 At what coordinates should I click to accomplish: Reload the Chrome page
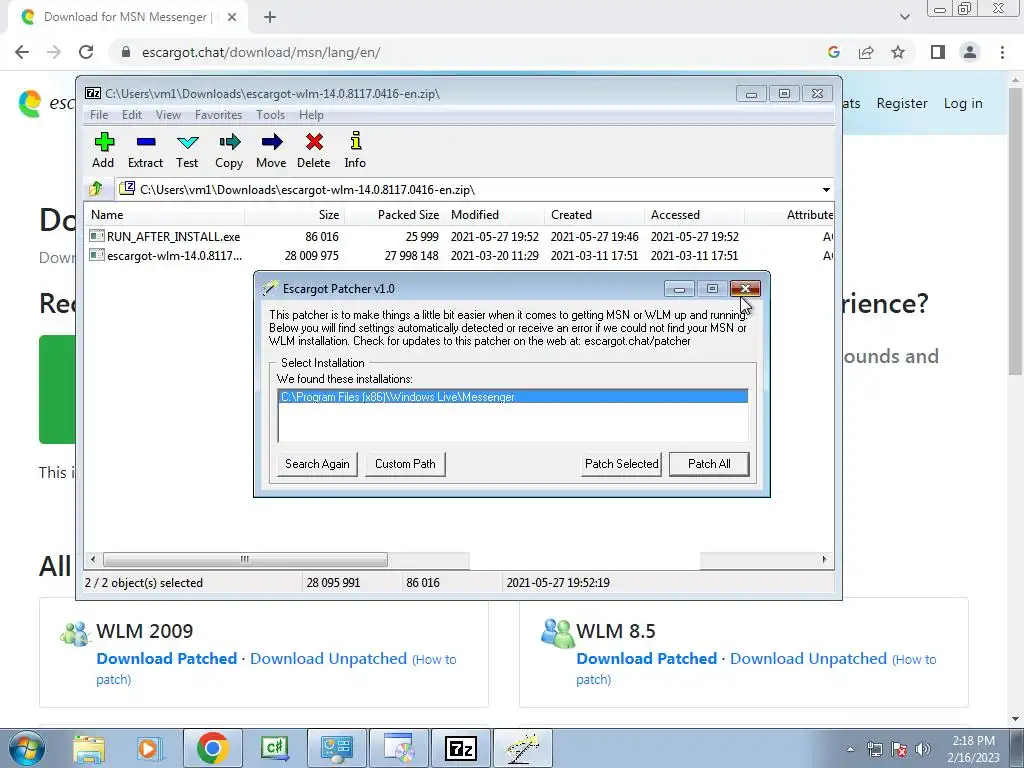(86, 52)
